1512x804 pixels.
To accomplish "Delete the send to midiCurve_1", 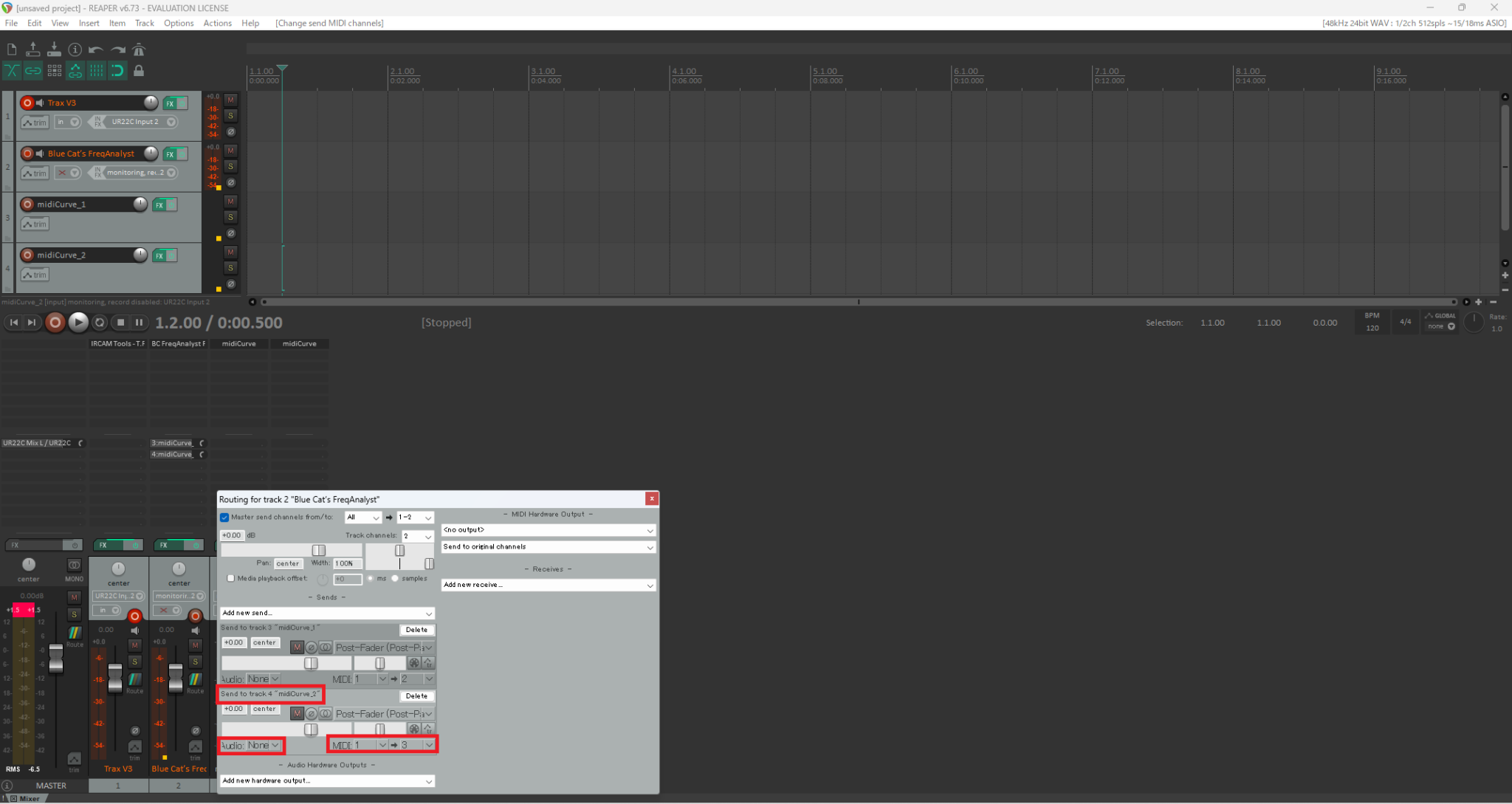I will [x=416, y=630].
